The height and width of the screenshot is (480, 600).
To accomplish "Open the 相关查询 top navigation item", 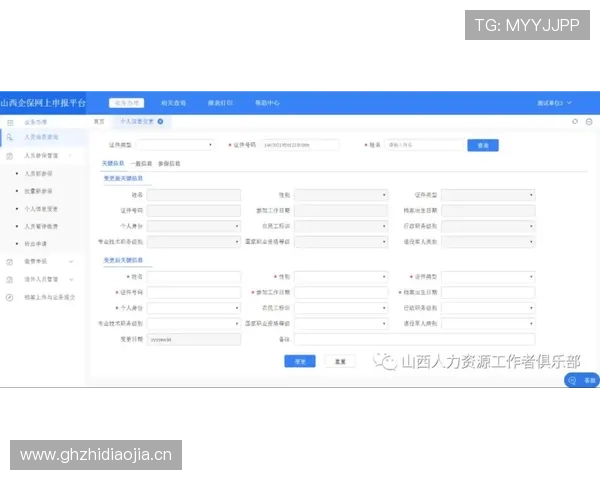I will pos(173,103).
